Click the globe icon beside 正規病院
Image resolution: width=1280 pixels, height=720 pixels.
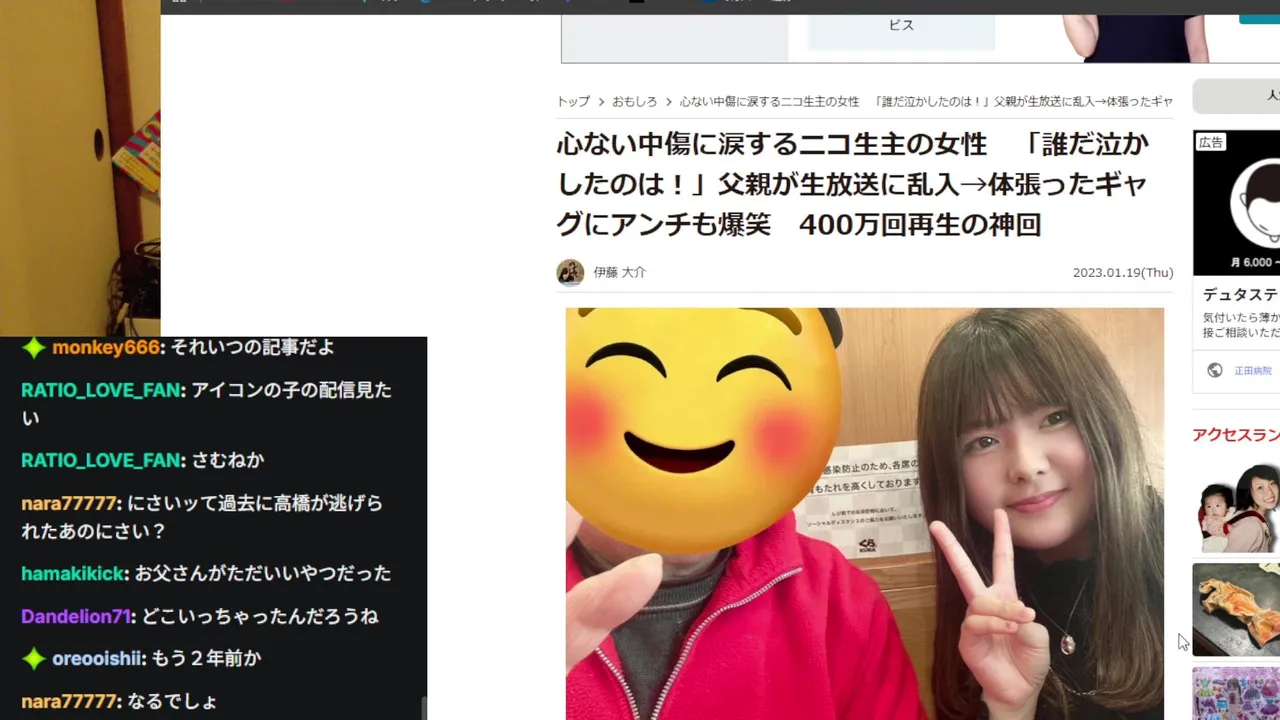pyautogui.click(x=1215, y=370)
